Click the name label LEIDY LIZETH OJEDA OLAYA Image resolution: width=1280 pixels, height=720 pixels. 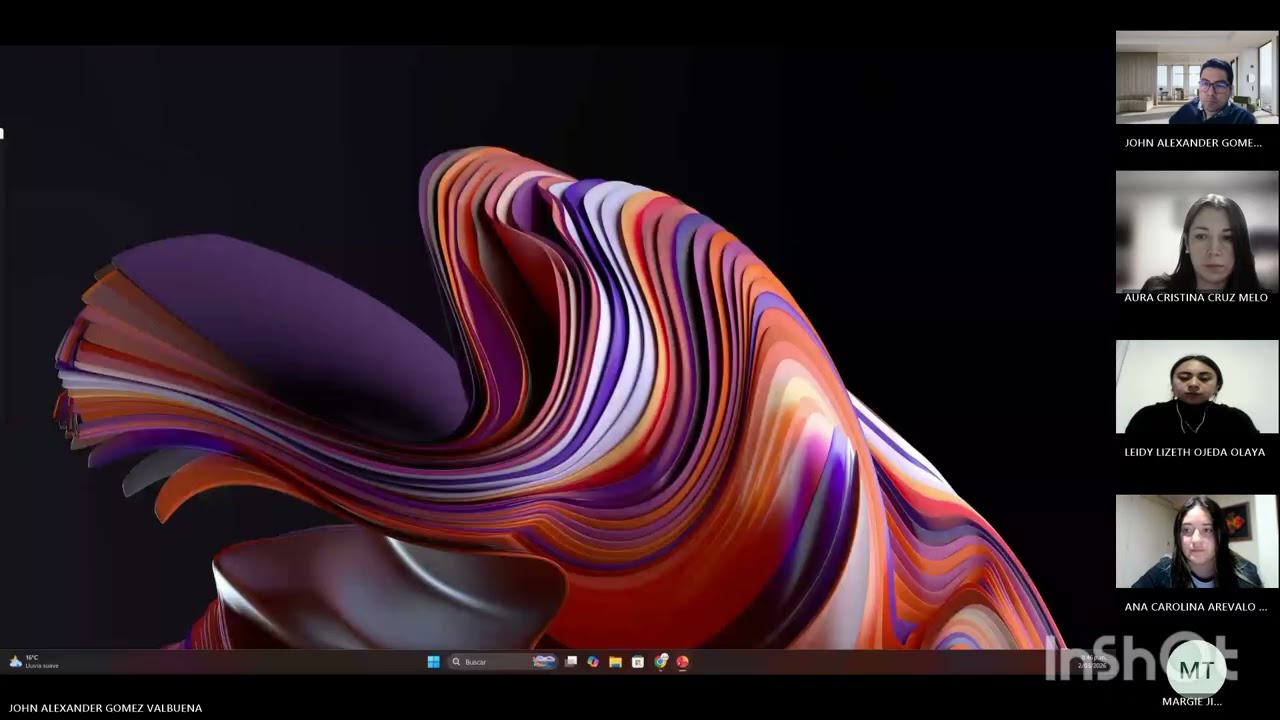[x=1194, y=452]
